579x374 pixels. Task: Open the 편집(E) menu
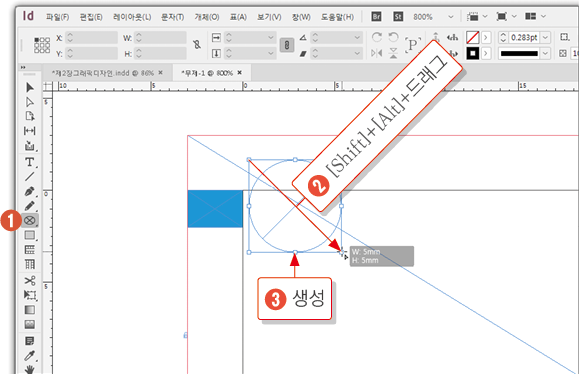91,17
